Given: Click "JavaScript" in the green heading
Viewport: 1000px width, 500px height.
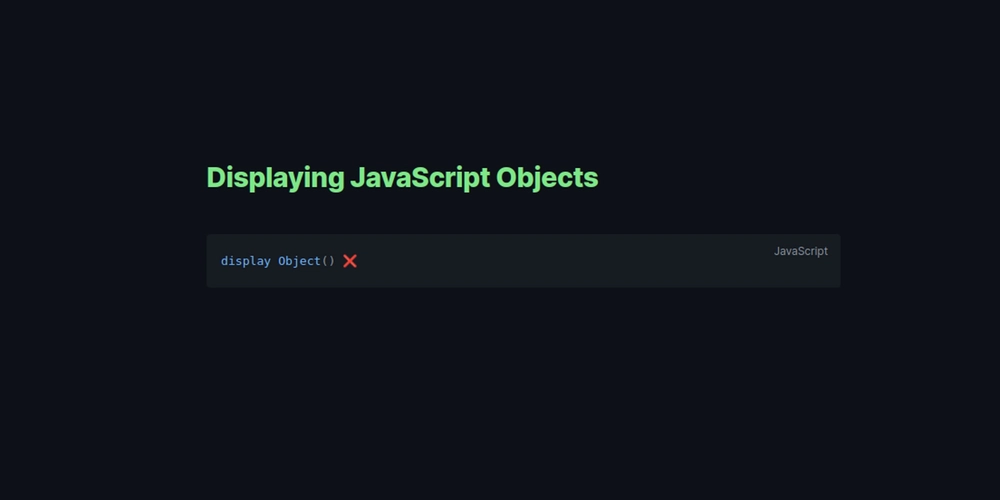Looking at the screenshot, I should pos(420,178).
